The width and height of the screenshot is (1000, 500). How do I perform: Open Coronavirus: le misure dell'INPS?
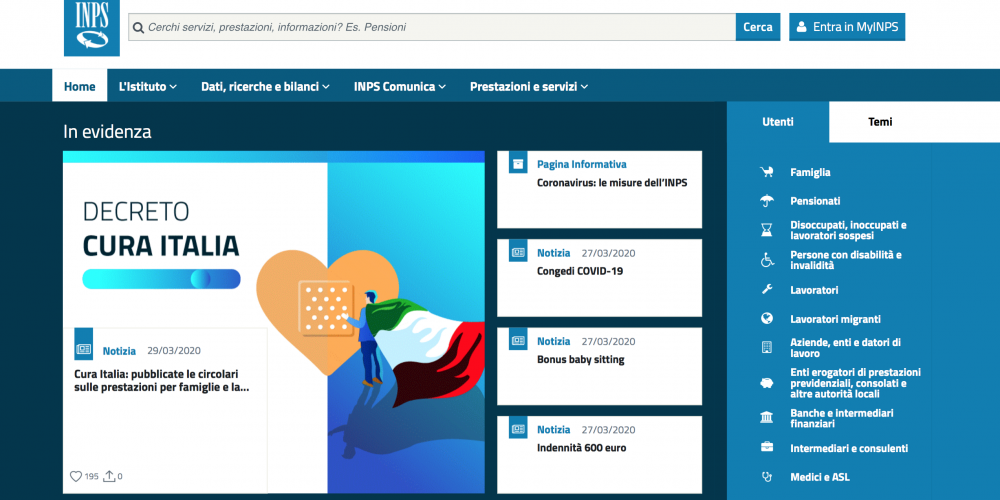click(612, 183)
